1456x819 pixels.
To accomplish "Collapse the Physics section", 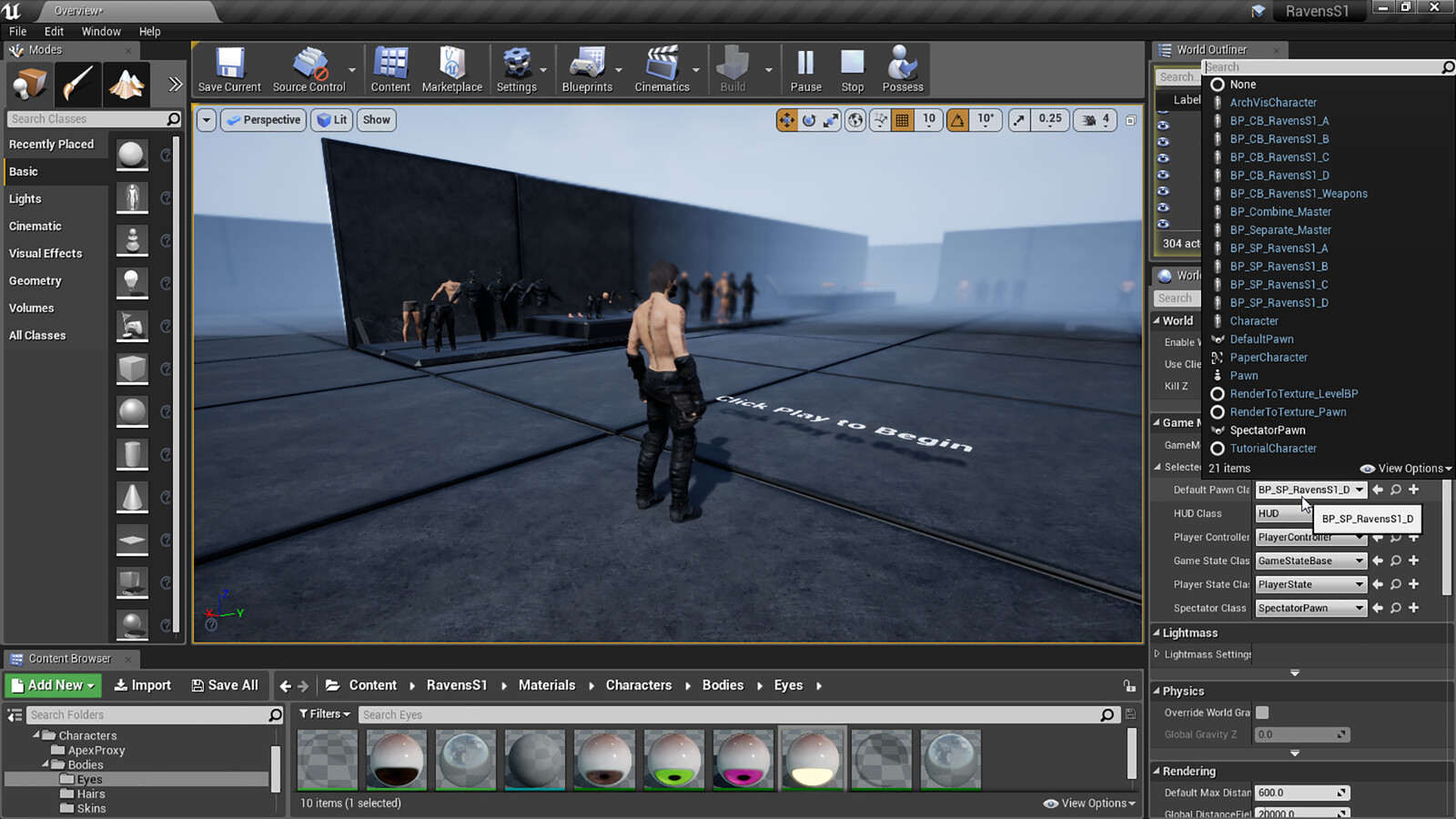I will [x=1157, y=691].
